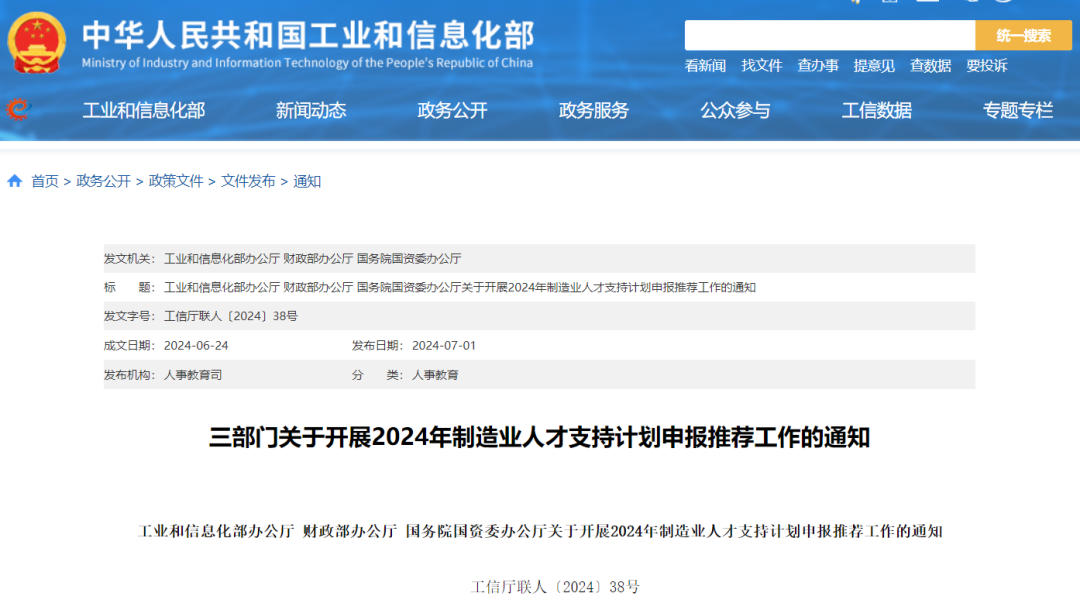The height and width of the screenshot is (600, 1080).
Task: Open the 看新闻 quick link
Action: point(705,65)
